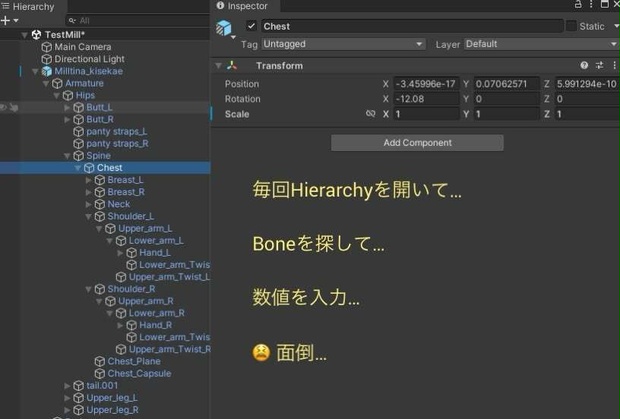Toggle the Scale constrain proportions link icon
Image resolution: width=620 pixels, height=419 pixels.
pos(370,114)
